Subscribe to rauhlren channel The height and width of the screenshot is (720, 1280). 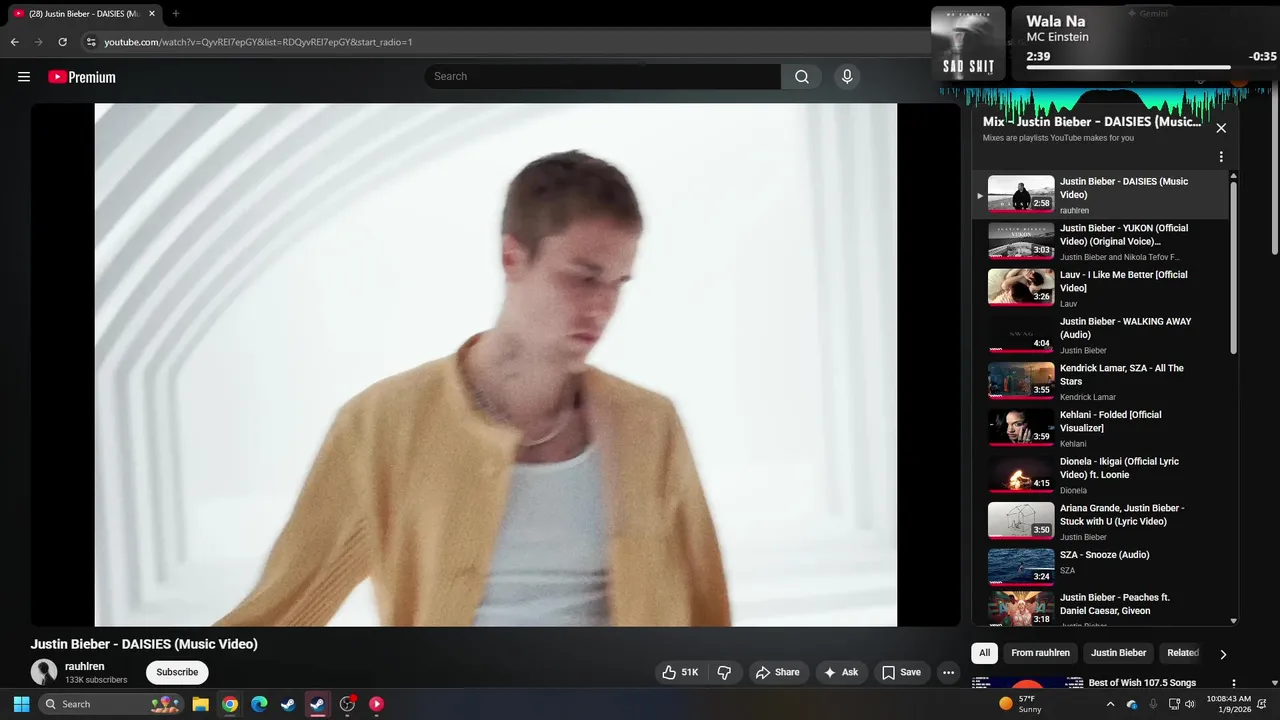[x=177, y=673]
